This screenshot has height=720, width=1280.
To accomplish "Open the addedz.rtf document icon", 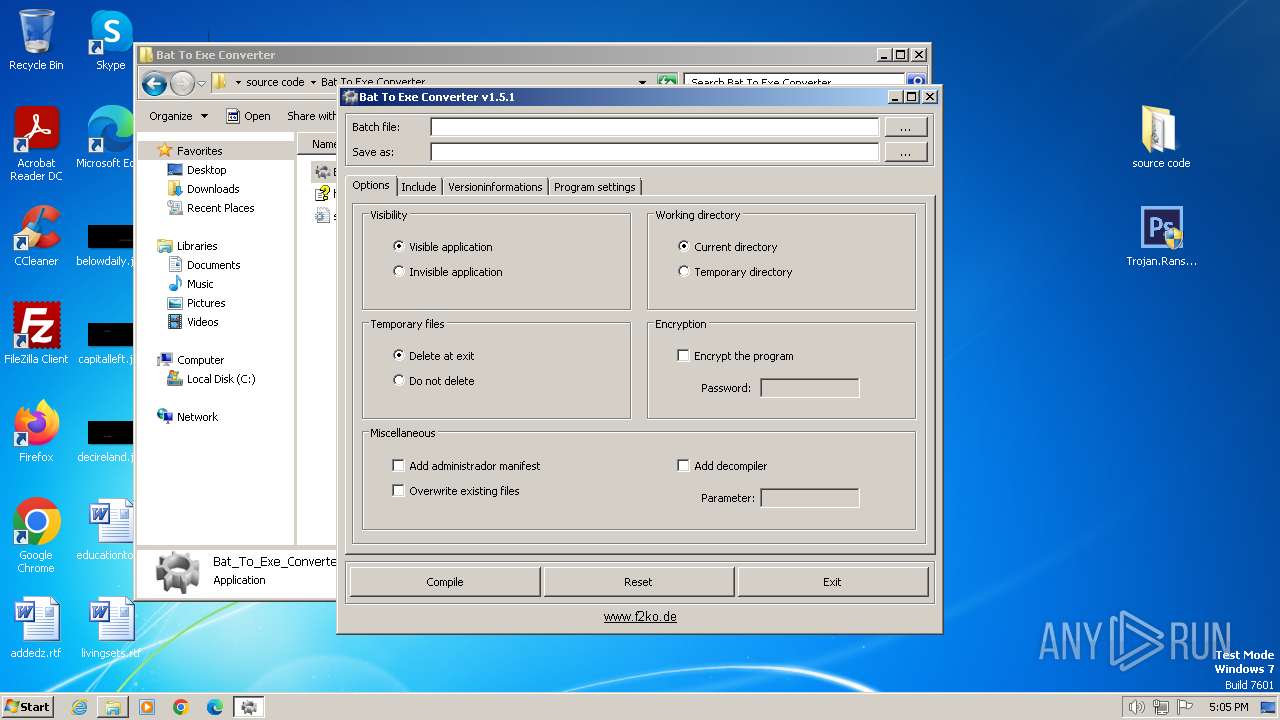I will pos(36,628).
